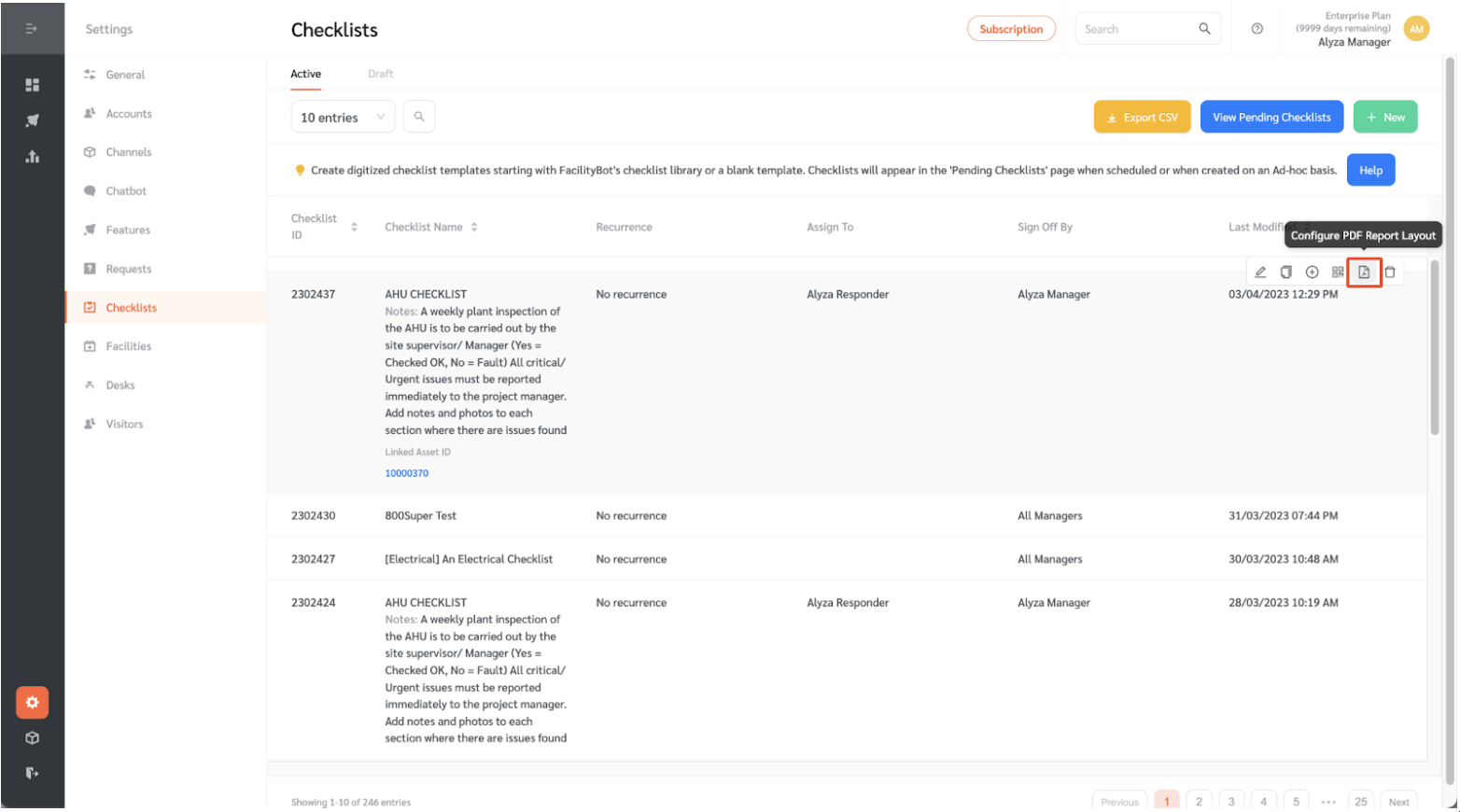Switch to the Draft tab
Image resolution: width=1460 pixels, height=812 pixels.
pos(380,73)
